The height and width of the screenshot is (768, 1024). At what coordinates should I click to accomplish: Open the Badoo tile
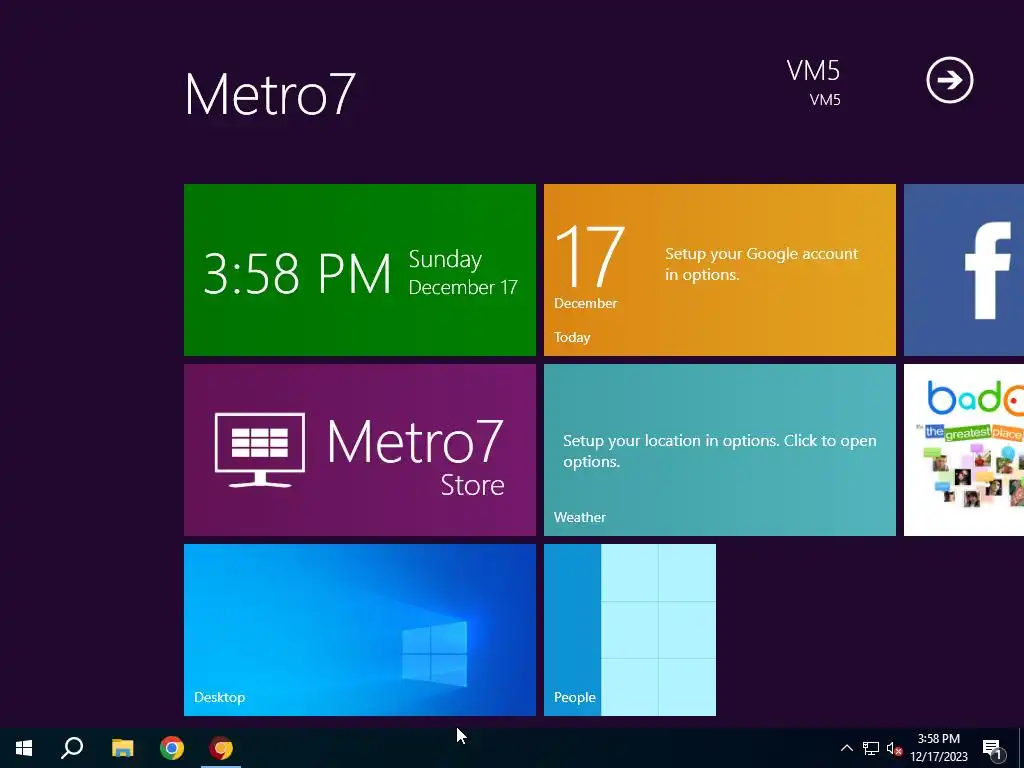[964, 450]
